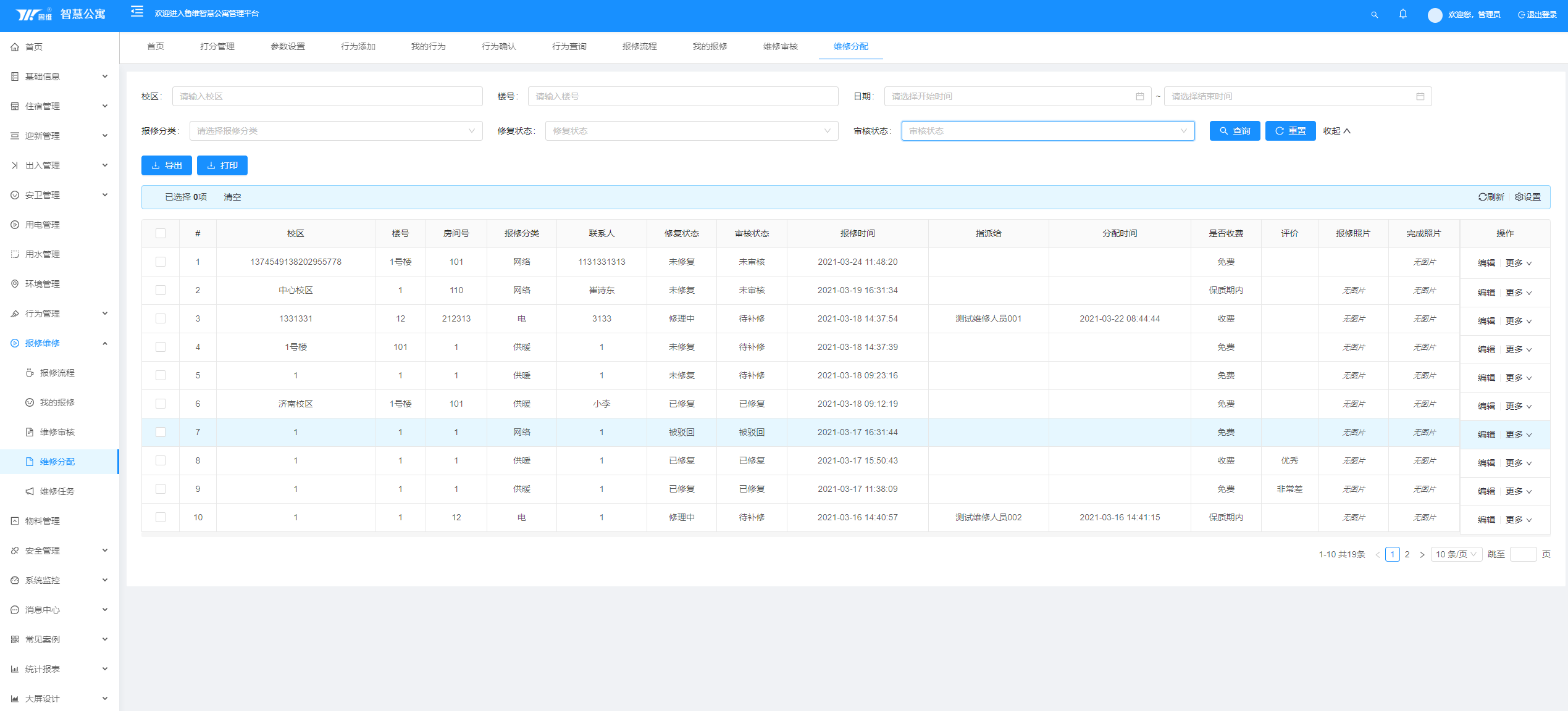The image size is (1568, 711).
Task: Open table settings (设置) gear icon
Action: pyautogui.click(x=1519, y=197)
